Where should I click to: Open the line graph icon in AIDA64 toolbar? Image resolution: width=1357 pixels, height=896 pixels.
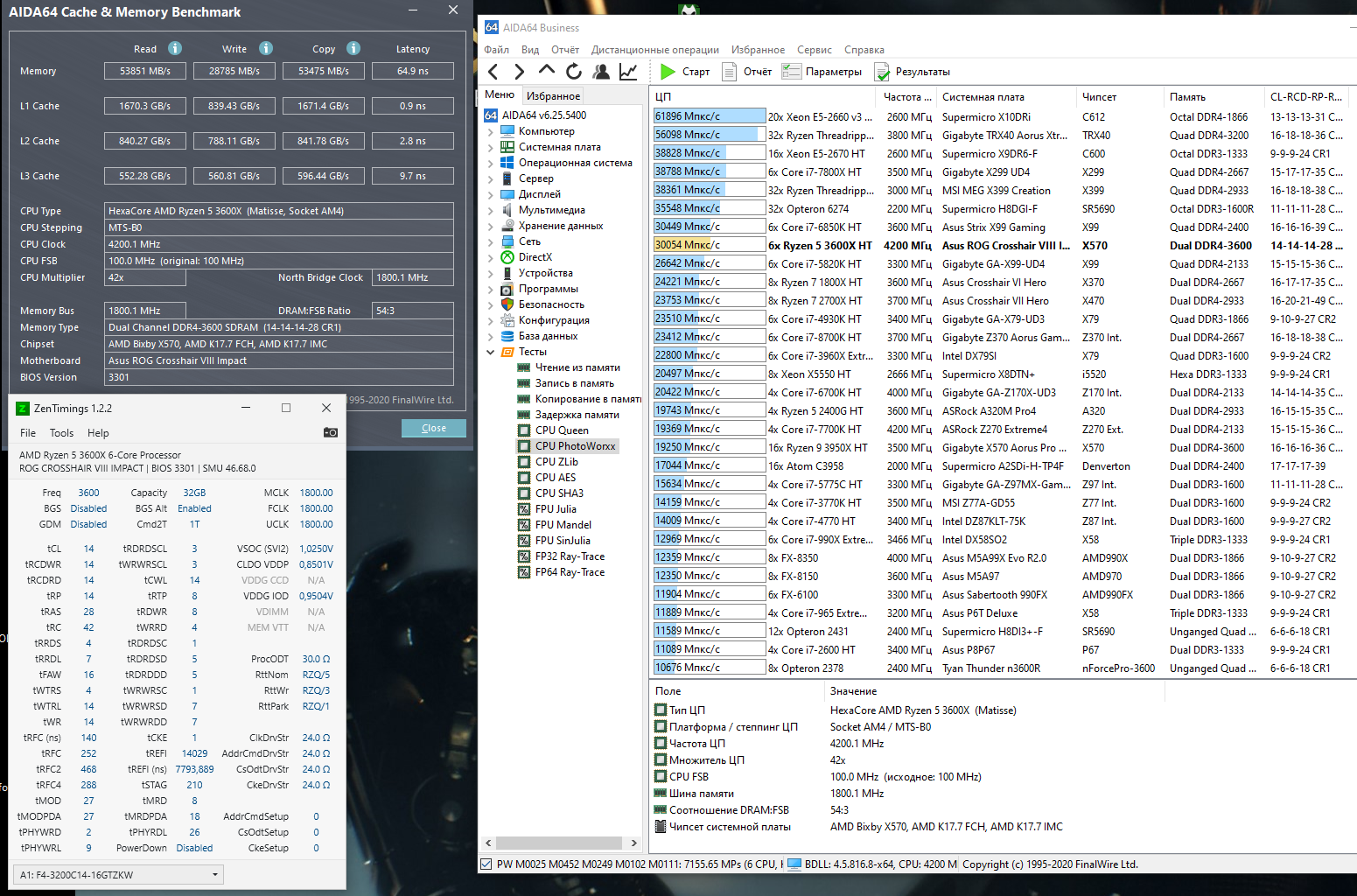click(628, 72)
